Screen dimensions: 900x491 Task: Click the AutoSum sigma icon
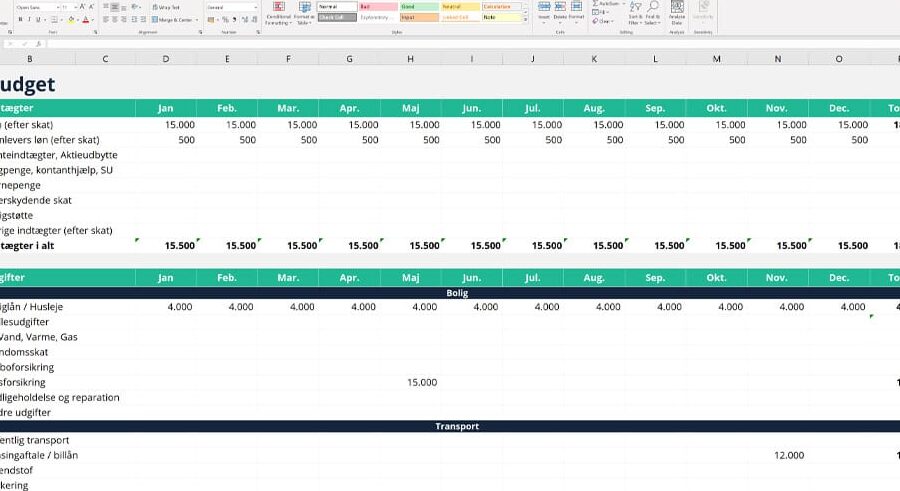595,3
